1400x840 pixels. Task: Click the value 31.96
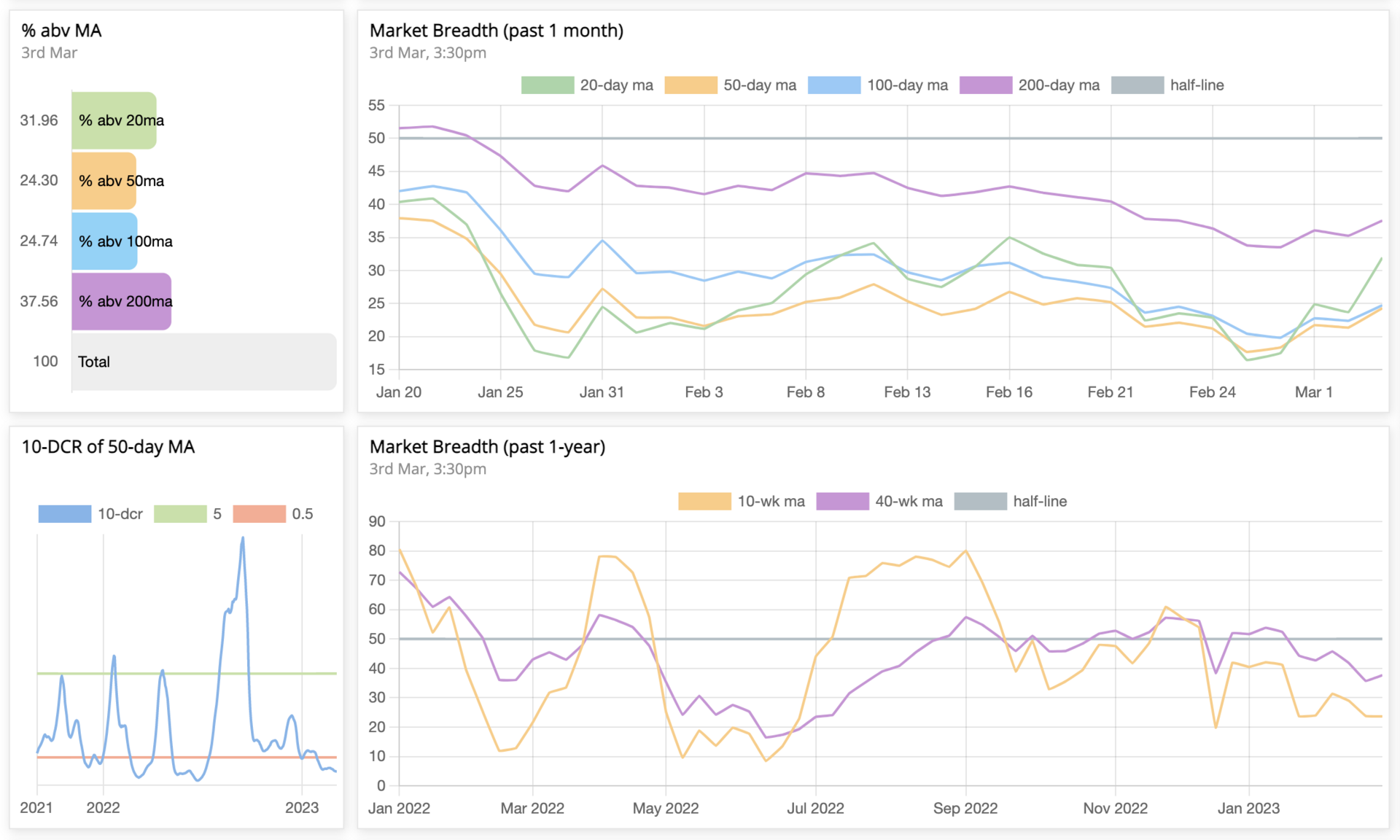(39, 120)
